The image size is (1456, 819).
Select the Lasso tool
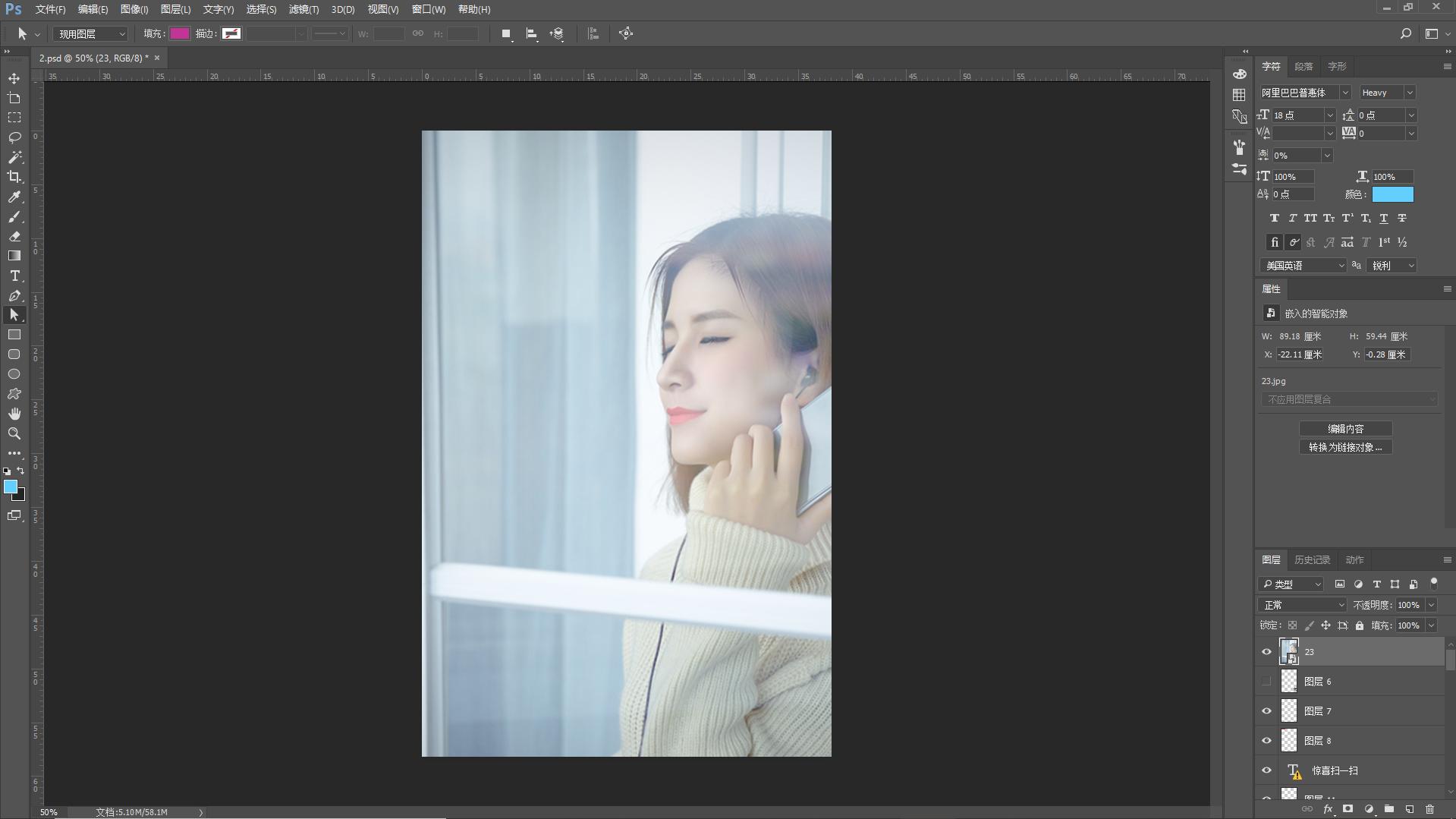tap(14, 137)
